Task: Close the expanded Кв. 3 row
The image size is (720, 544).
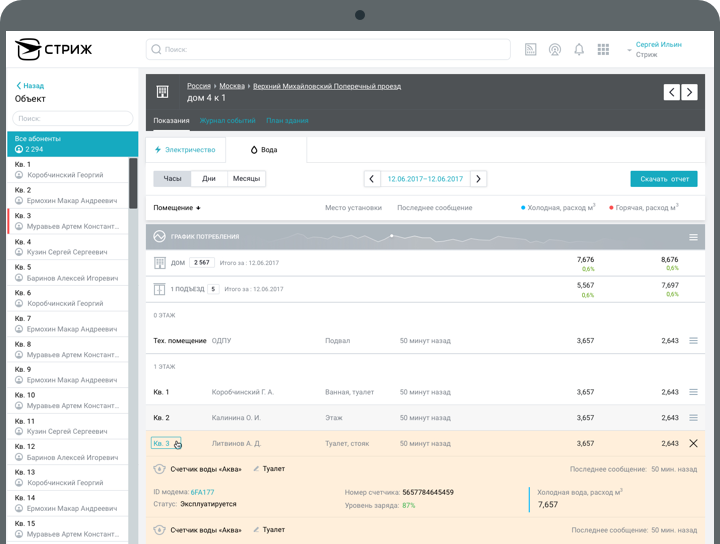Action: pos(693,443)
